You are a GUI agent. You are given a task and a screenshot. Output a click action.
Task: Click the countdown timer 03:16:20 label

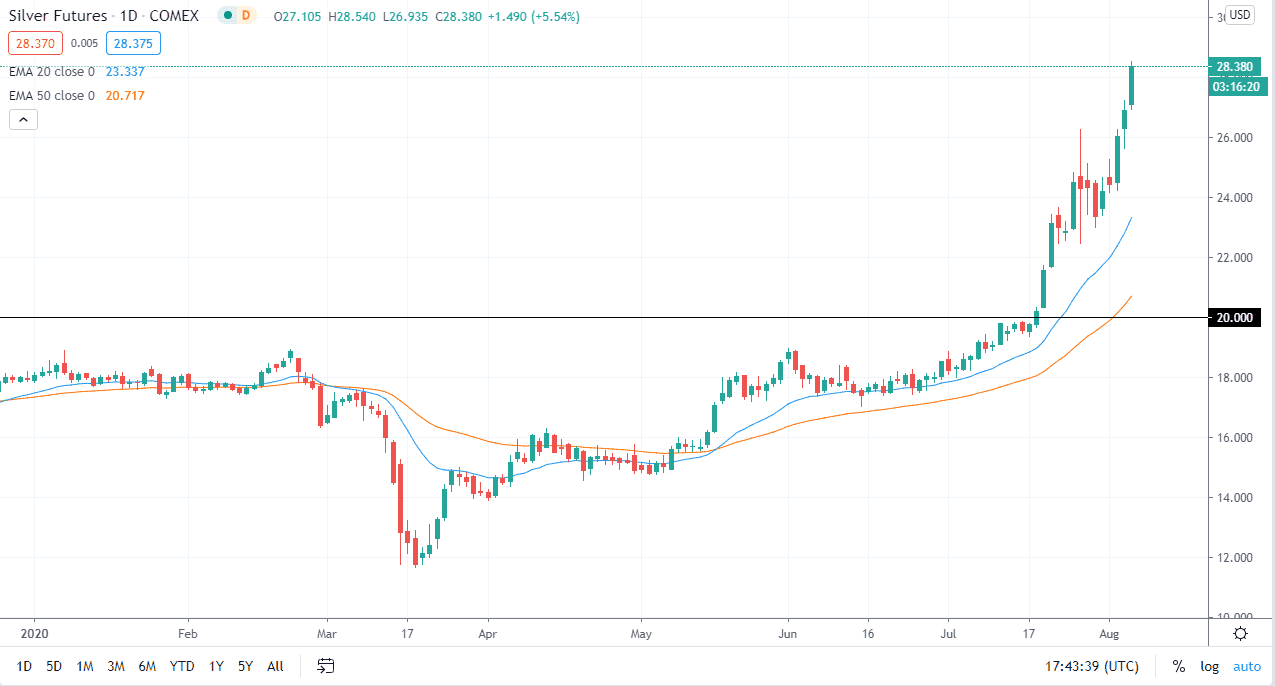(x=1235, y=87)
